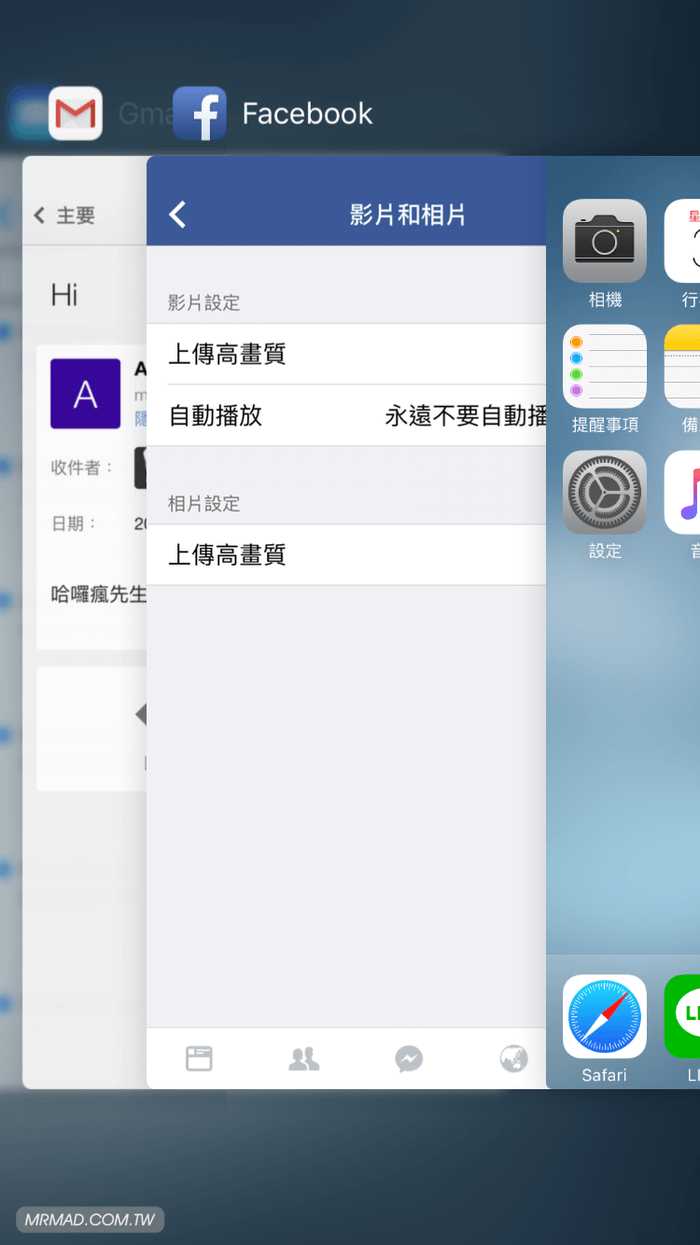700x1245 pixels.
Task: Open Facebook friend requests tab icon
Action: click(x=304, y=1059)
